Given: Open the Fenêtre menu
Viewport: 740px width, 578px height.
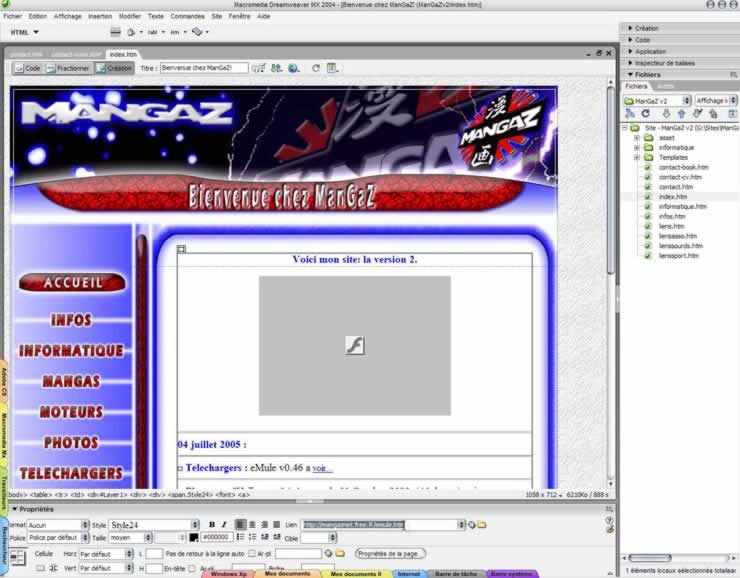Looking at the screenshot, I should (x=239, y=16).
